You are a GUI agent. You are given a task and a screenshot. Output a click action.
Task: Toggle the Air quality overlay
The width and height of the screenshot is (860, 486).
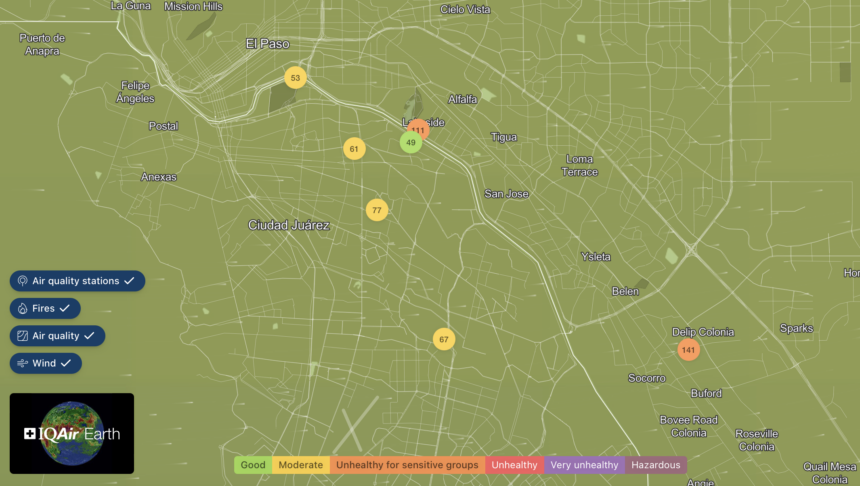point(58,336)
